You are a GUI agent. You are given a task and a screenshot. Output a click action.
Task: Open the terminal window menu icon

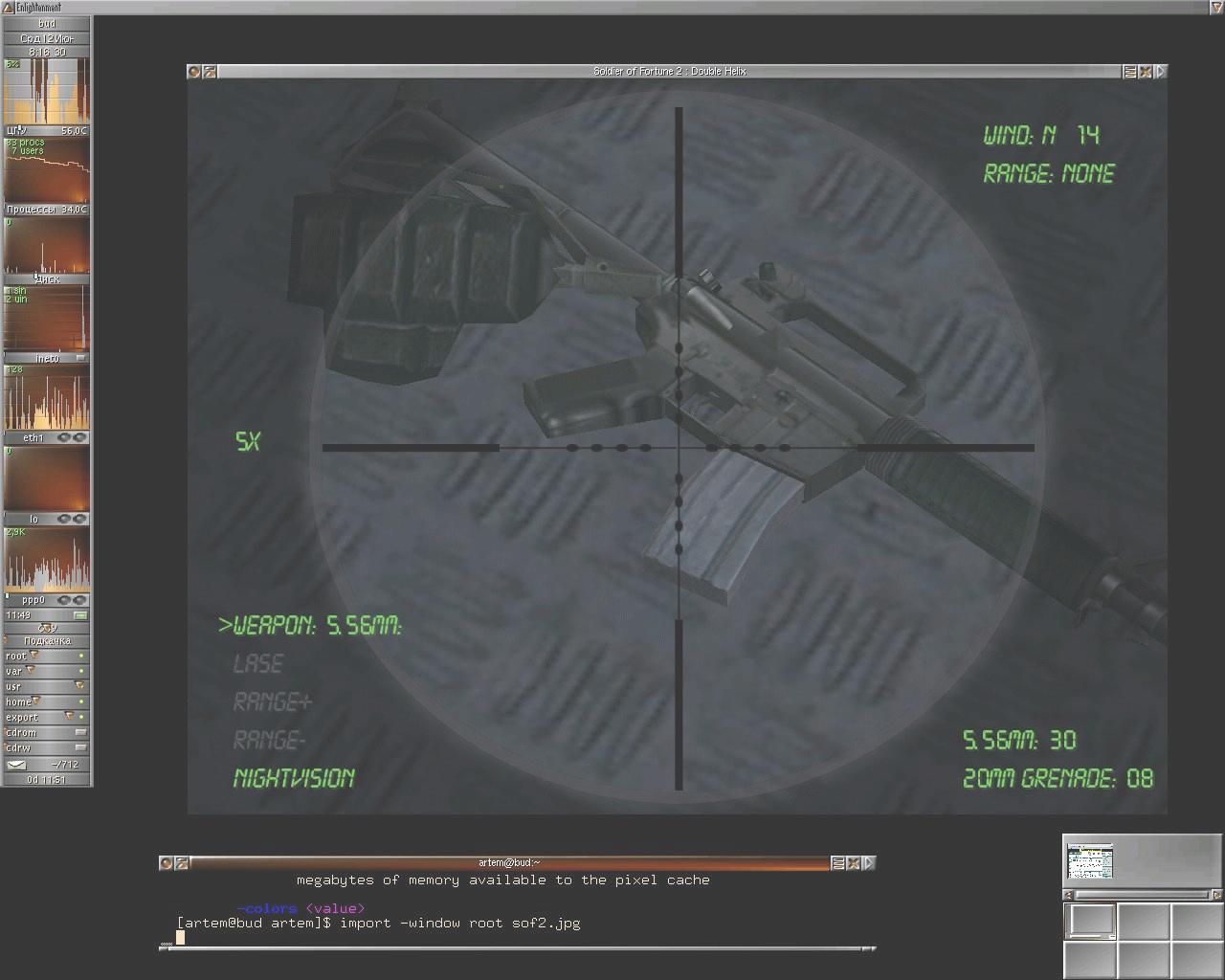[x=166, y=863]
